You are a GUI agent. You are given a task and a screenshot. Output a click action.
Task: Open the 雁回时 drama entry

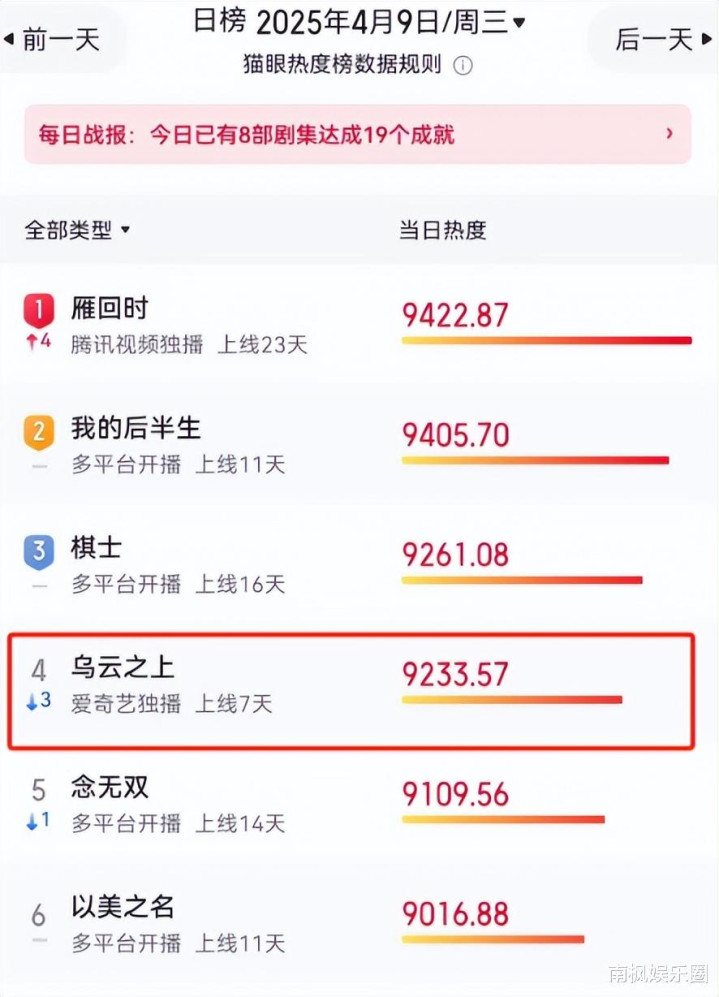(109, 308)
